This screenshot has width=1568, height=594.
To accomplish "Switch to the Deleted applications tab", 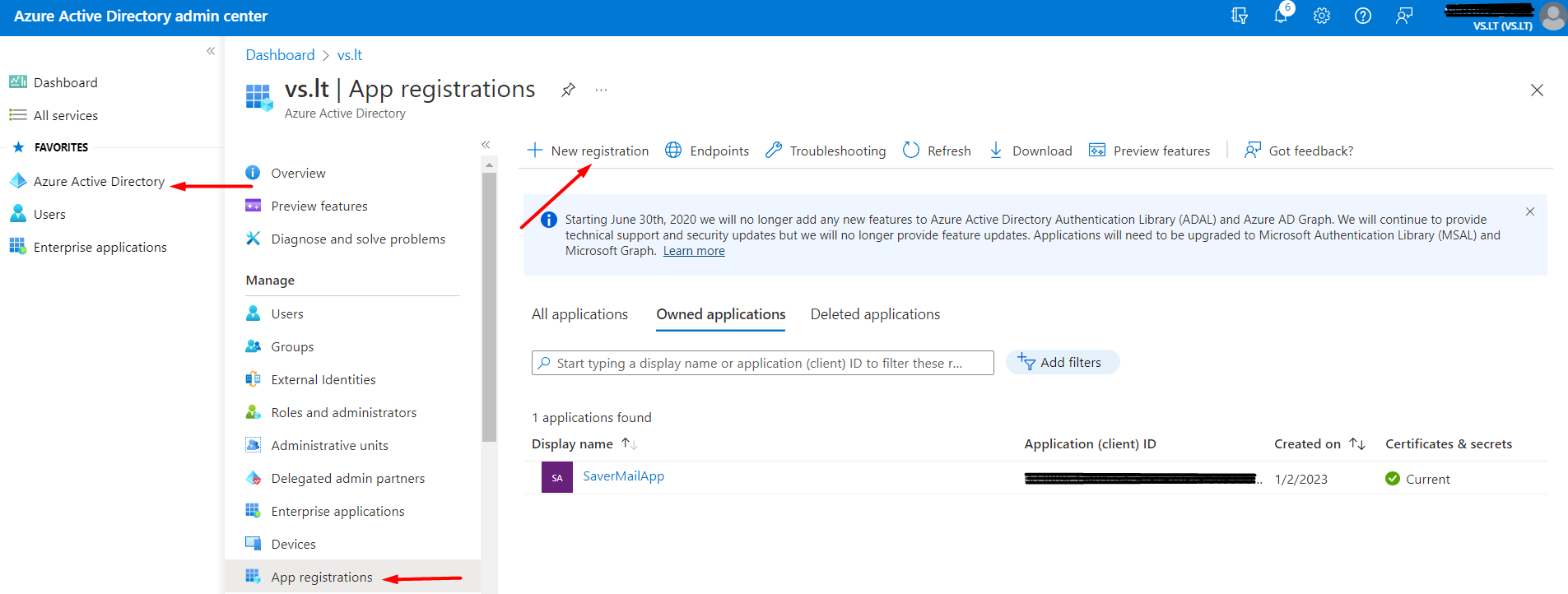I will 875,314.
